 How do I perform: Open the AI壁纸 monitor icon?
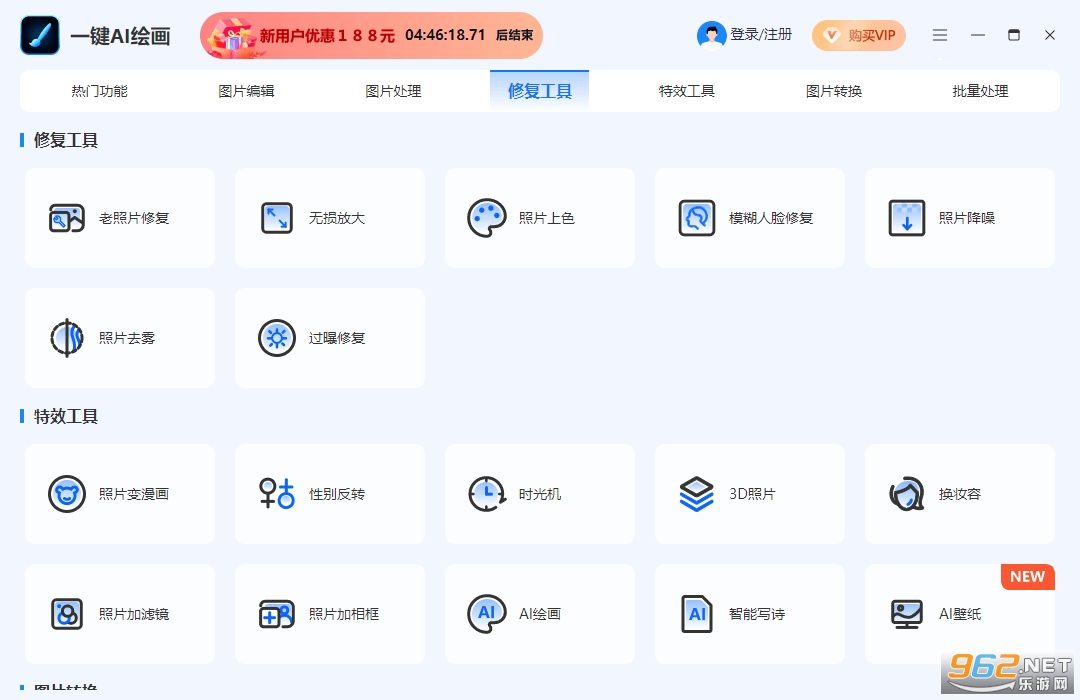(907, 614)
